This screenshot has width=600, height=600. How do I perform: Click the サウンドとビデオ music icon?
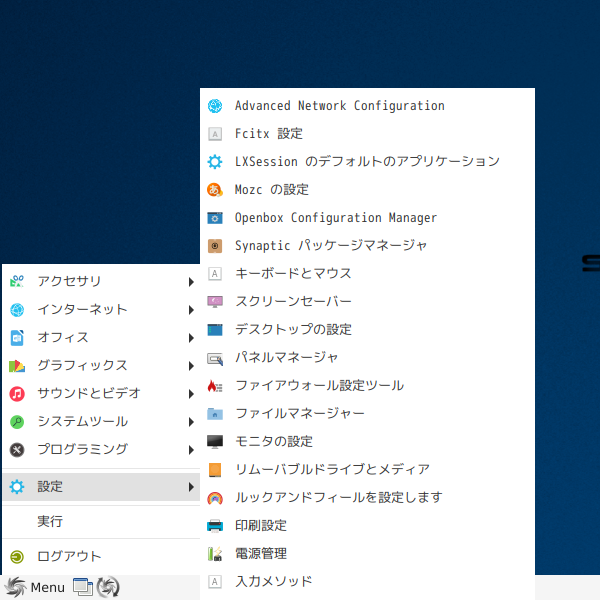click(x=17, y=394)
